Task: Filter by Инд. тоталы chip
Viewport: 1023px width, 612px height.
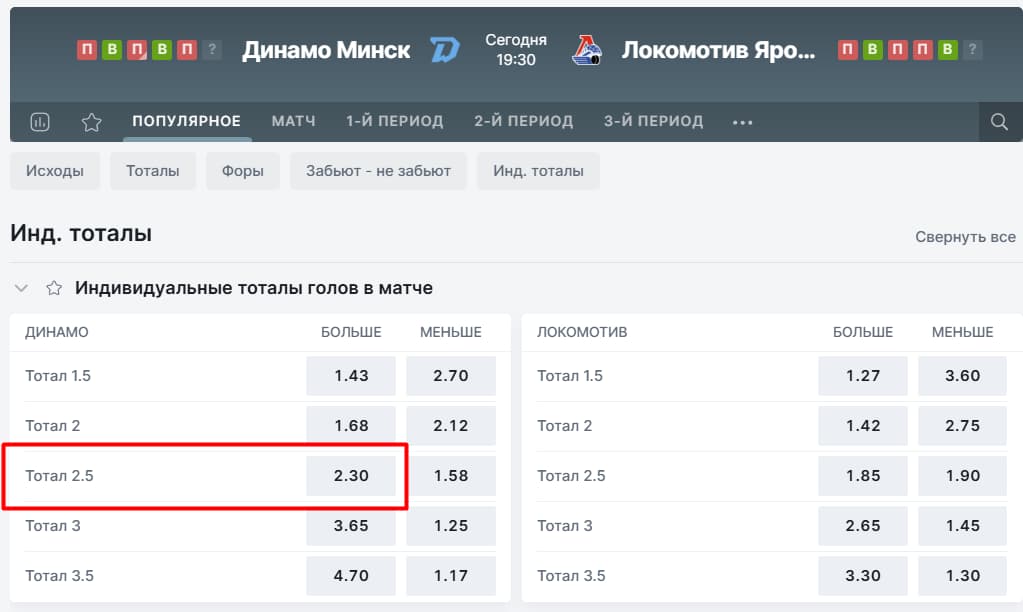Action: click(x=538, y=171)
